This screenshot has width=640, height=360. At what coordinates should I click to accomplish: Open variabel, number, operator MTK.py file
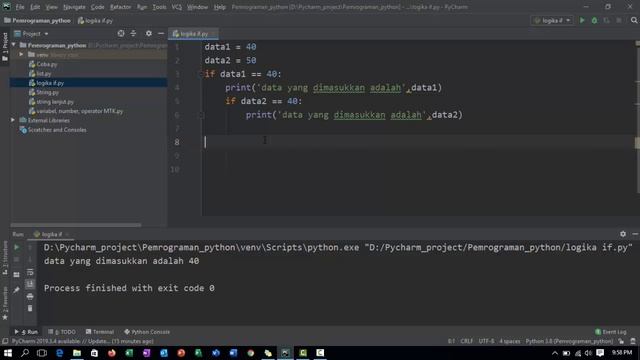pos(76,111)
